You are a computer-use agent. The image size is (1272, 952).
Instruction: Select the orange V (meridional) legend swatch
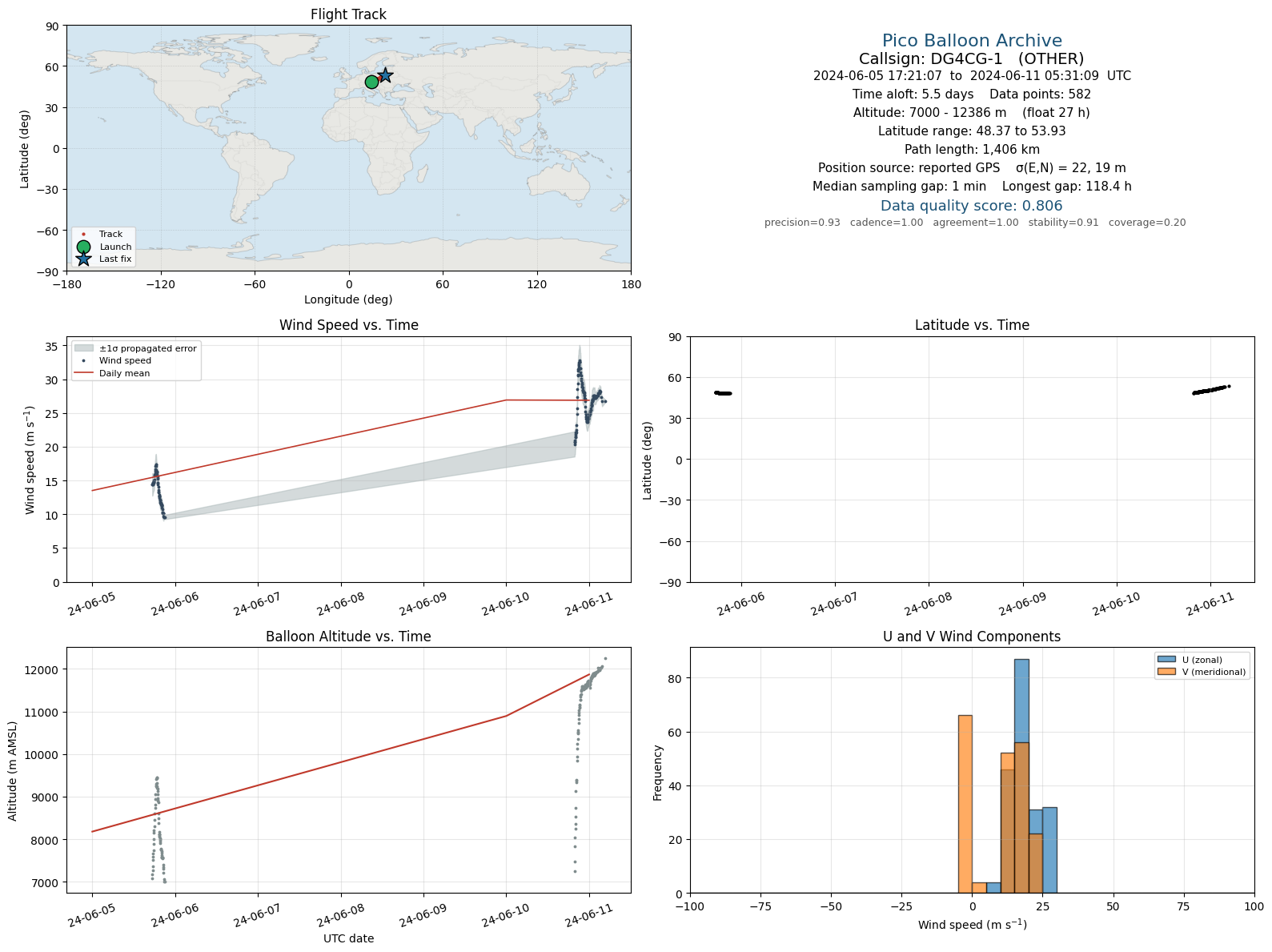click(1166, 672)
